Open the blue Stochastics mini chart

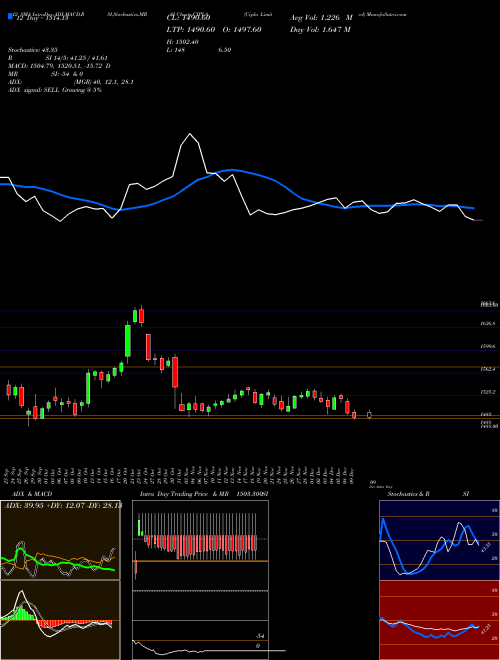tap(439, 540)
